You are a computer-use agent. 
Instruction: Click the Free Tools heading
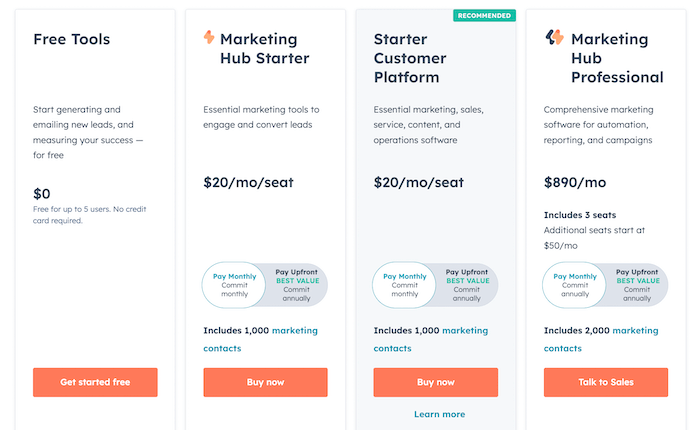click(x=71, y=39)
